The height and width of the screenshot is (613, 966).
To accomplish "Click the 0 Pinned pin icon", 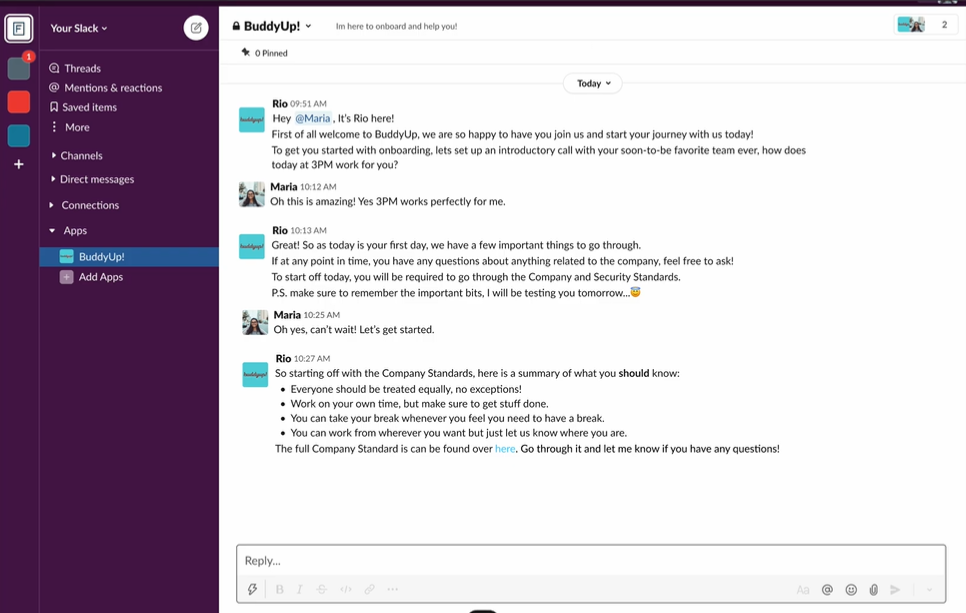I will click(246, 52).
